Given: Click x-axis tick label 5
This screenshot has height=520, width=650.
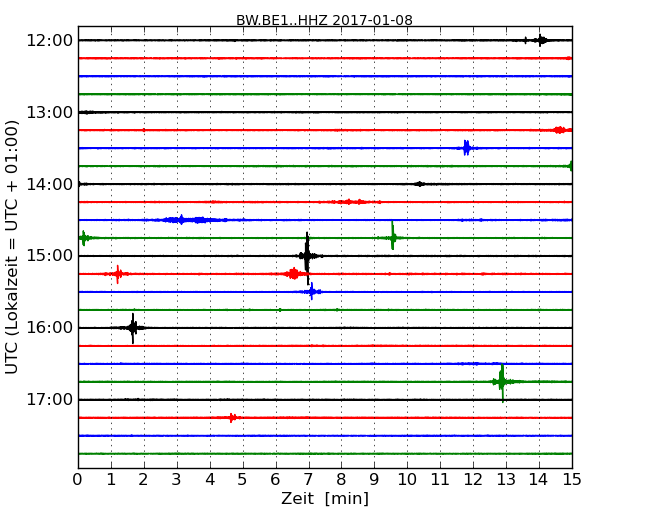Looking at the screenshot, I should (243, 480).
